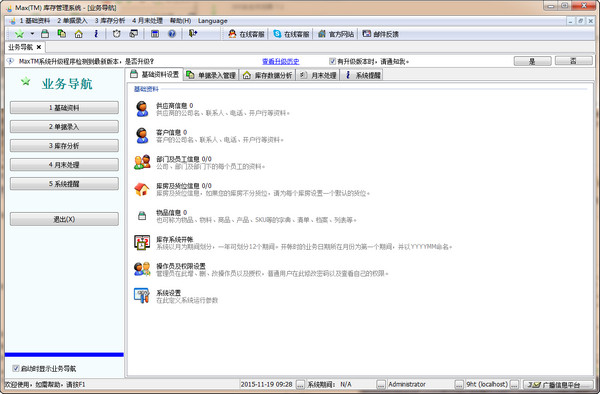Click the 查看升级历史 link
Screen dimensions: 600x394
click(280, 61)
